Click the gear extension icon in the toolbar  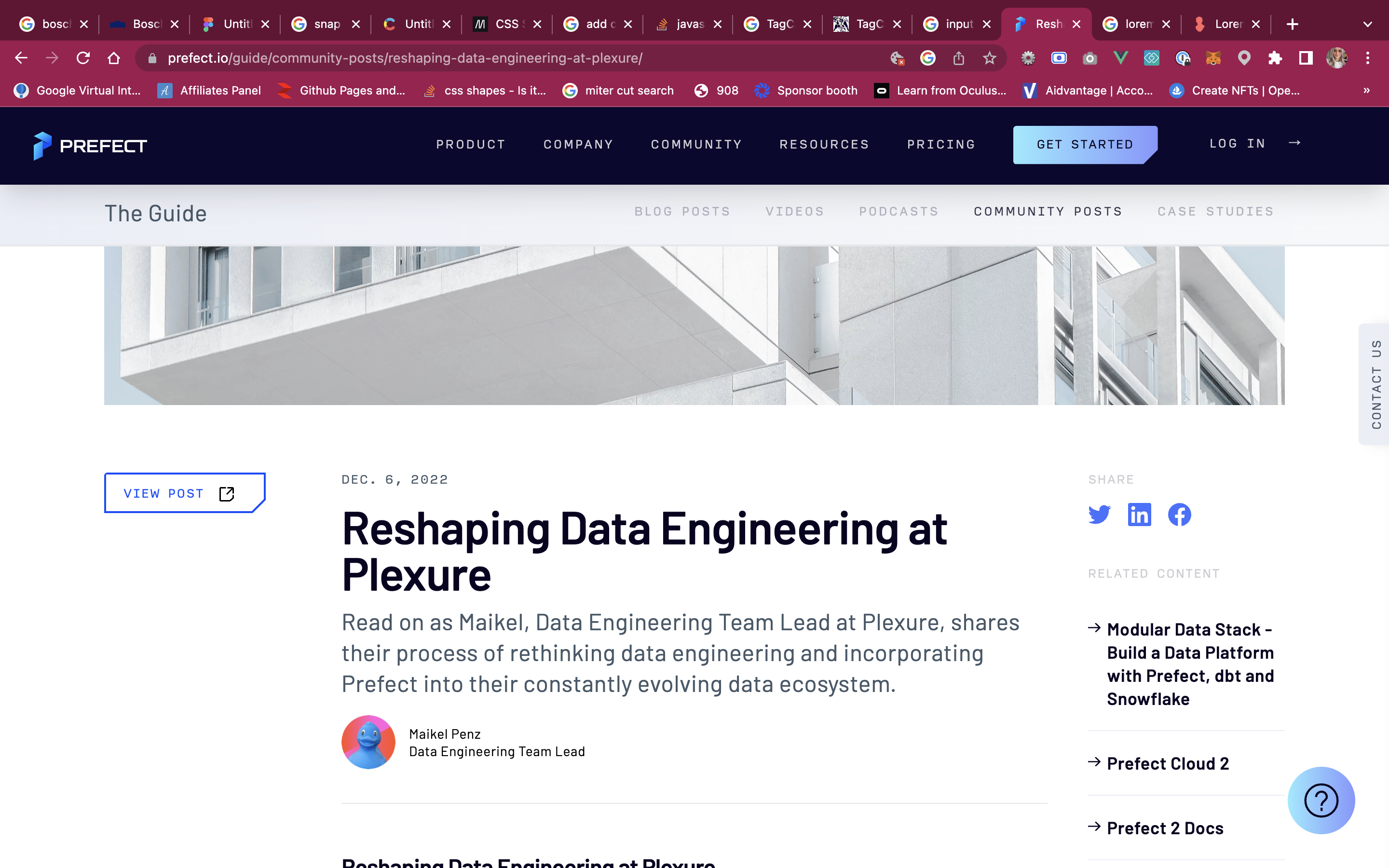click(x=1028, y=58)
